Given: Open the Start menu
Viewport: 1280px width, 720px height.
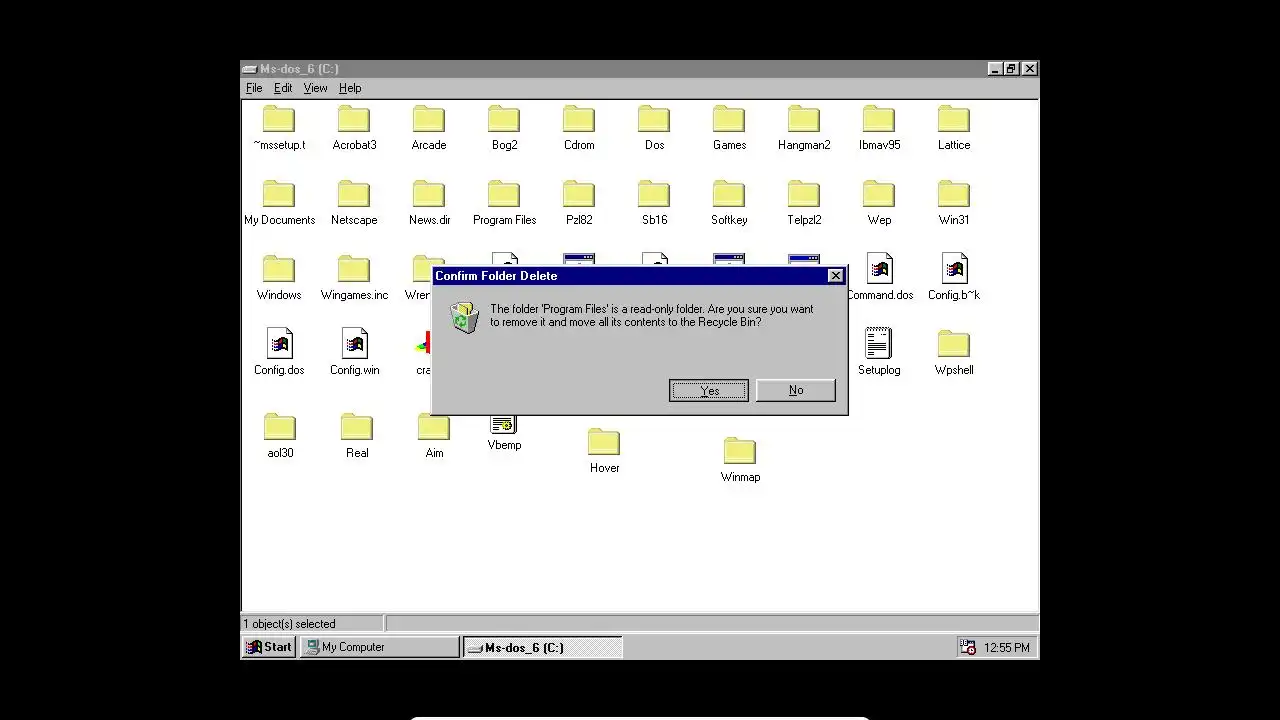Looking at the screenshot, I should [270, 647].
